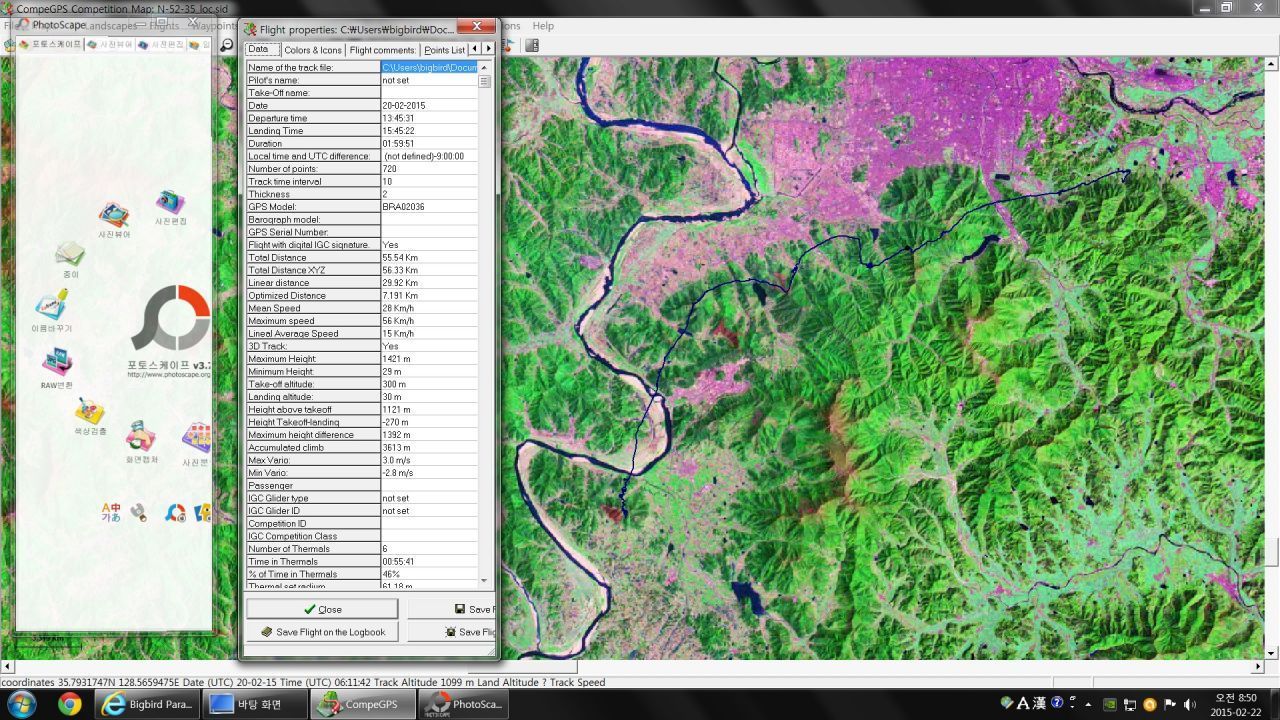Image resolution: width=1280 pixels, height=720 pixels.
Task: Open the Windows Start menu
Action: tap(20, 704)
